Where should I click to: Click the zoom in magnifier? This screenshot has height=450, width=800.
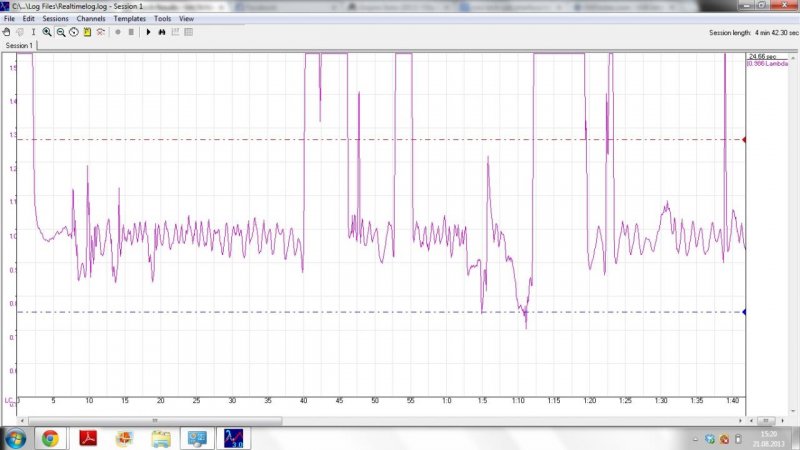(47, 32)
